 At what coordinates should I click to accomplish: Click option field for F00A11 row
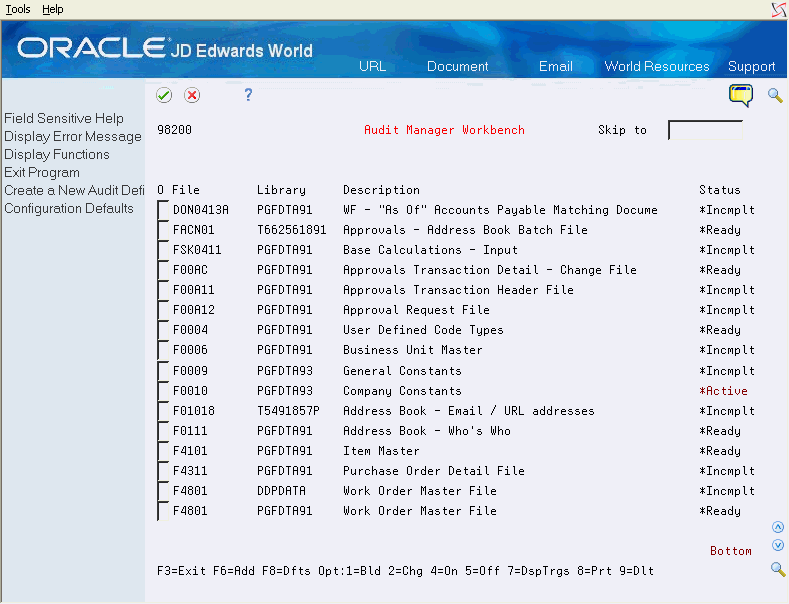pos(163,290)
